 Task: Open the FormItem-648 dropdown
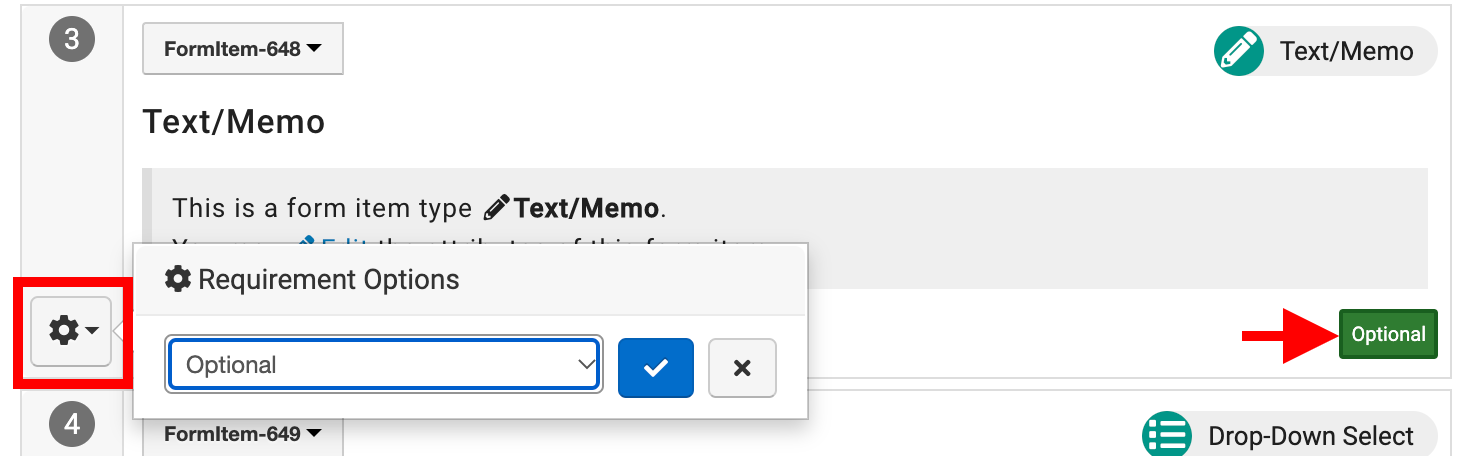click(x=242, y=49)
